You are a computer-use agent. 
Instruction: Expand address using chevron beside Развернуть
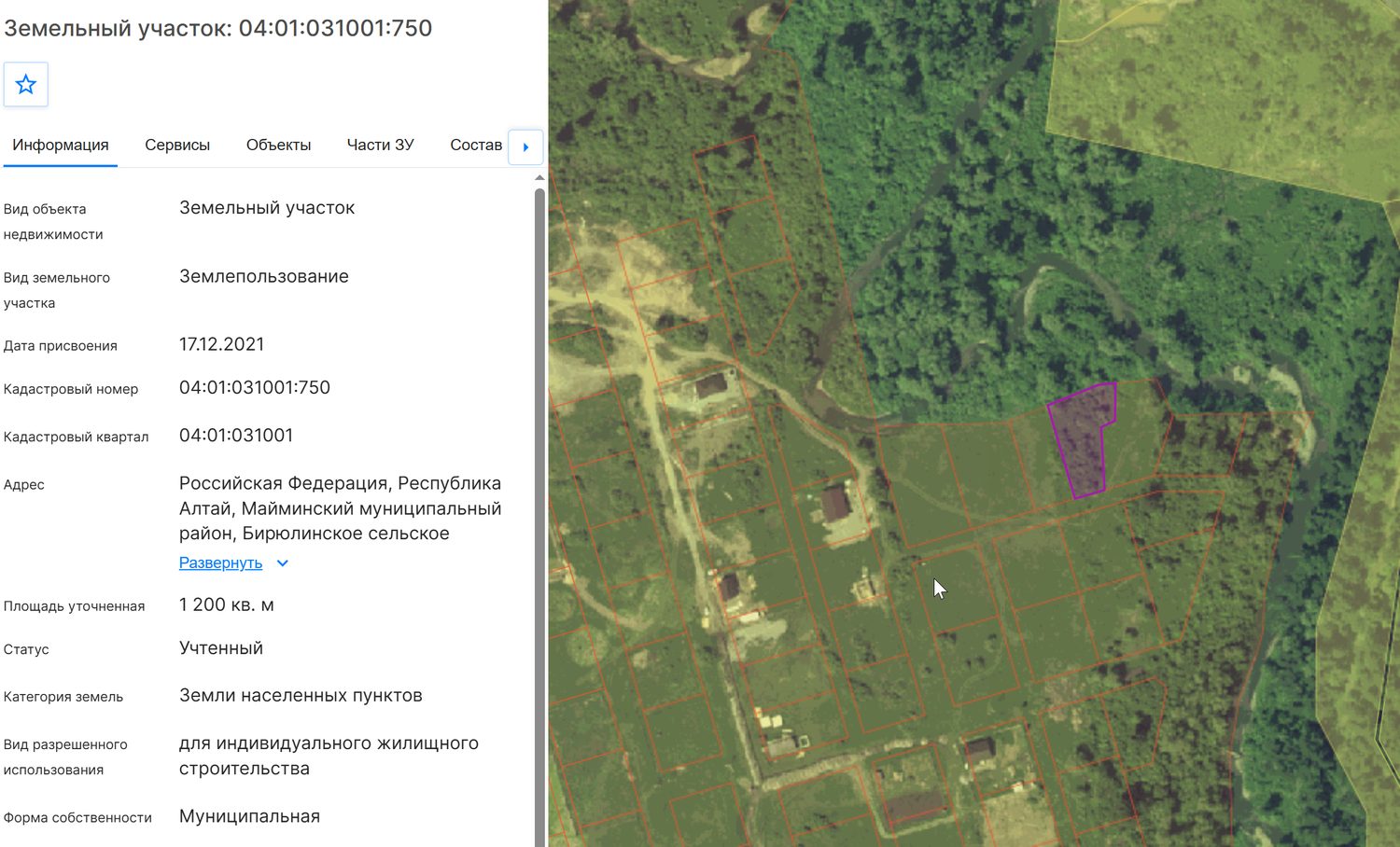click(283, 563)
